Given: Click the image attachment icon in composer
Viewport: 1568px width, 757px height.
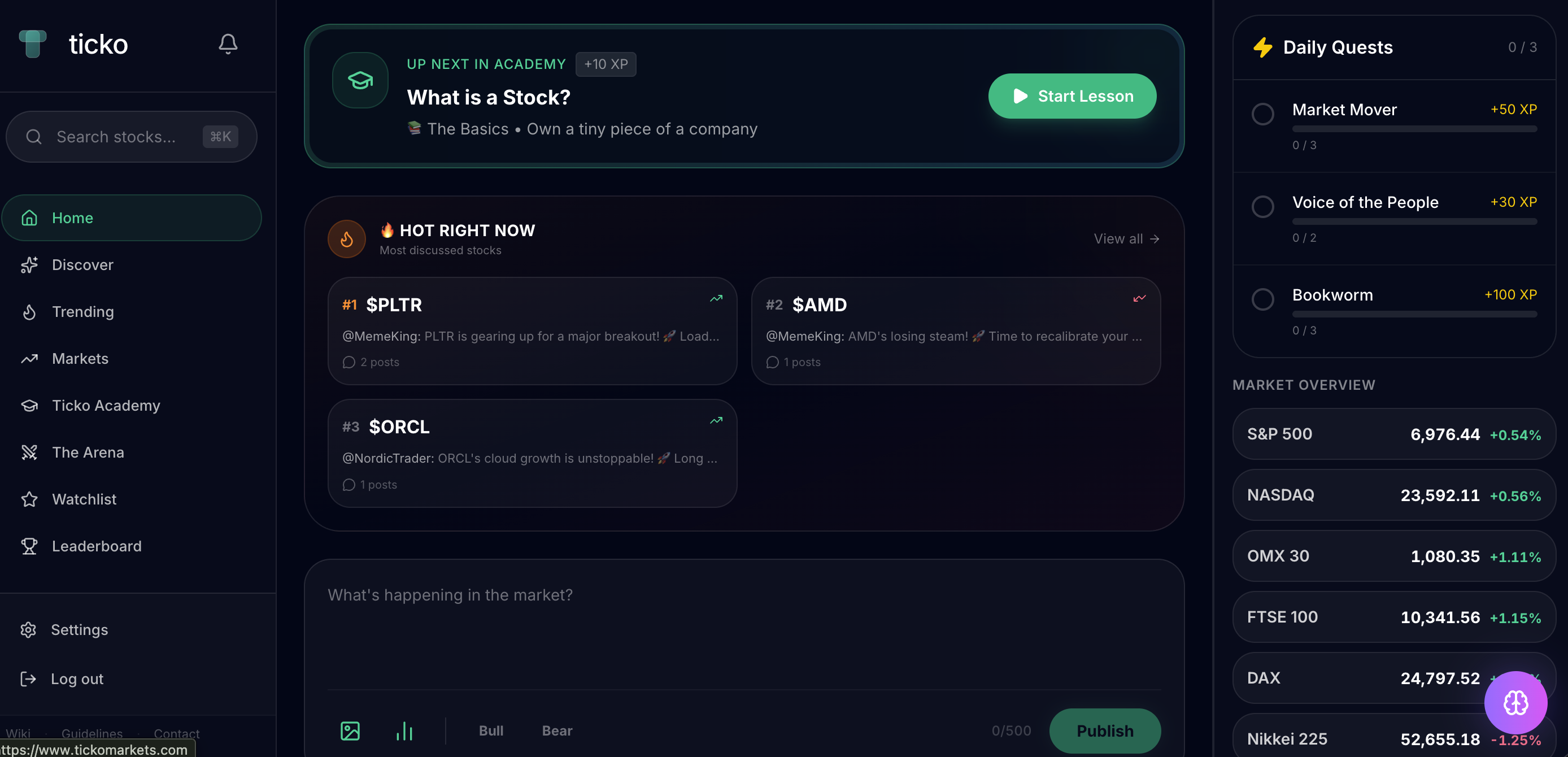Looking at the screenshot, I should 351,731.
